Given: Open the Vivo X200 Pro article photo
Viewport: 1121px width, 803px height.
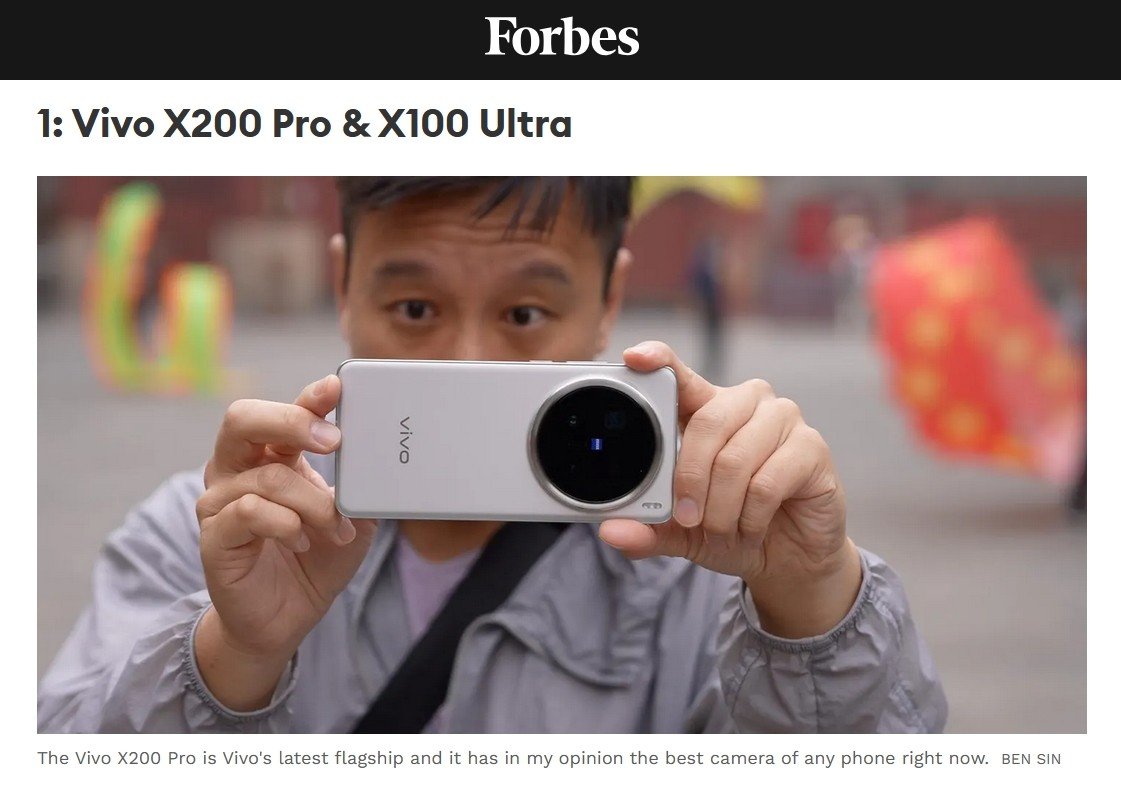Looking at the screenshot, I should (562, 455).
